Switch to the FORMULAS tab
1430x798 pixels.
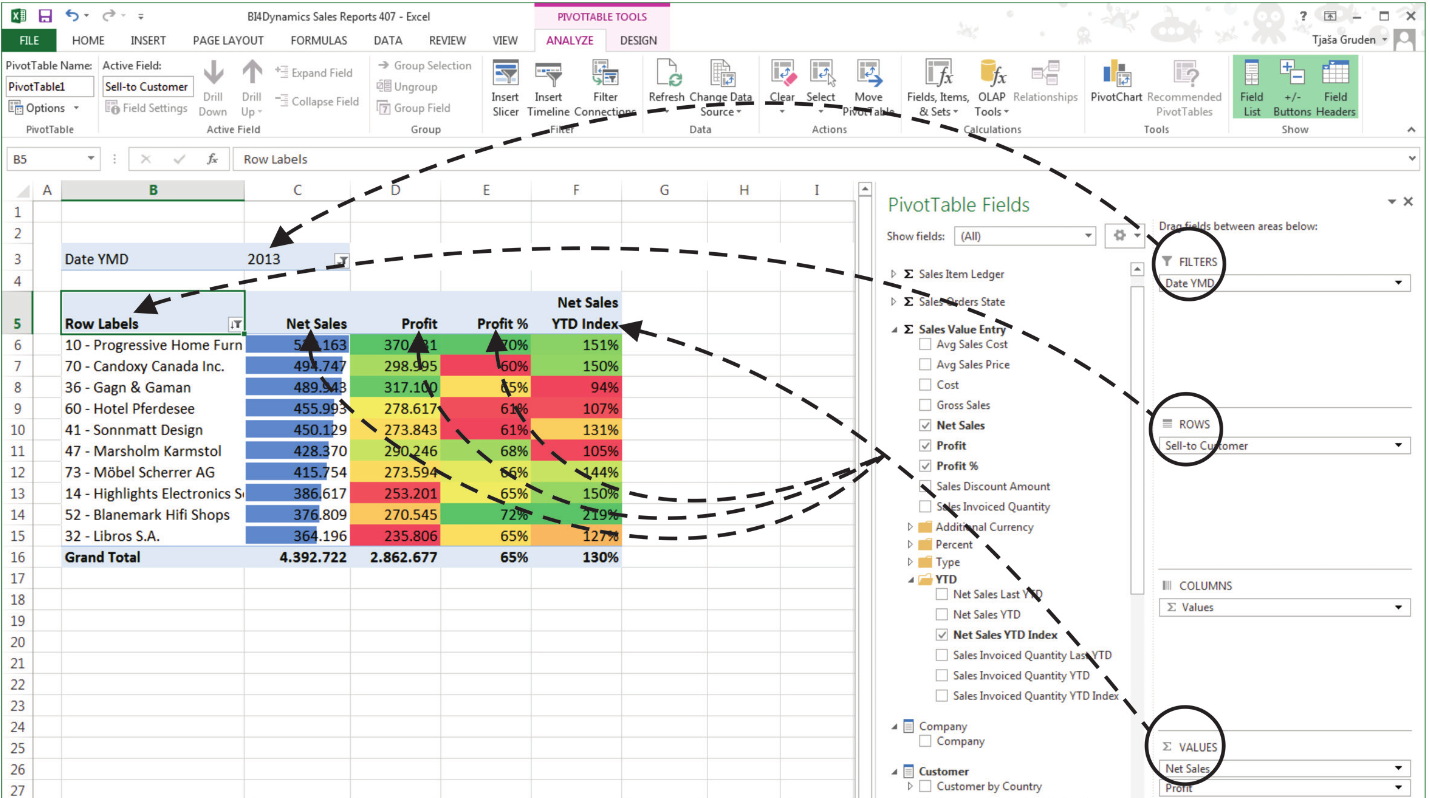(319, 41)
